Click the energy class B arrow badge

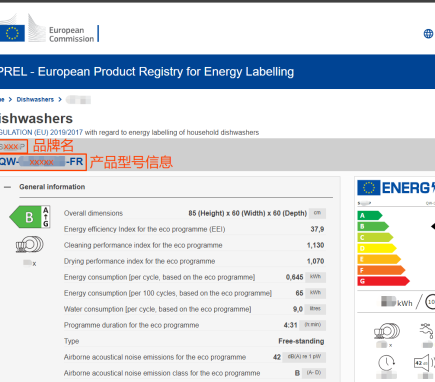30,217
